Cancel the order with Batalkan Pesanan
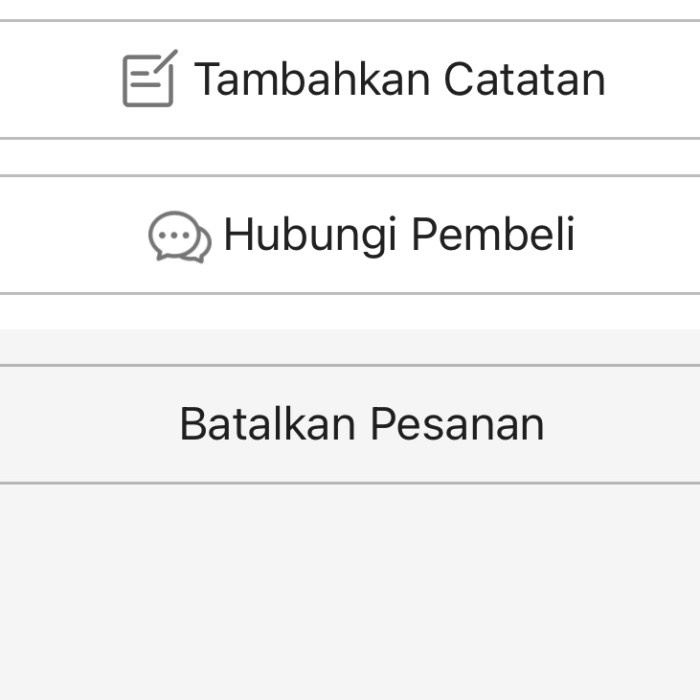The image size is (700, 700). click(x=361, y=424)
